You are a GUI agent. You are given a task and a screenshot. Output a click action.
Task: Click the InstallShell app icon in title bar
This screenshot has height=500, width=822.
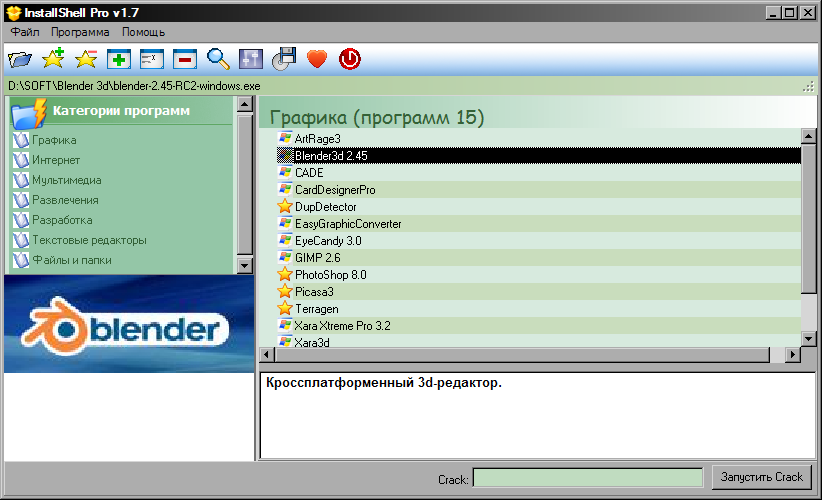[14, 13]
